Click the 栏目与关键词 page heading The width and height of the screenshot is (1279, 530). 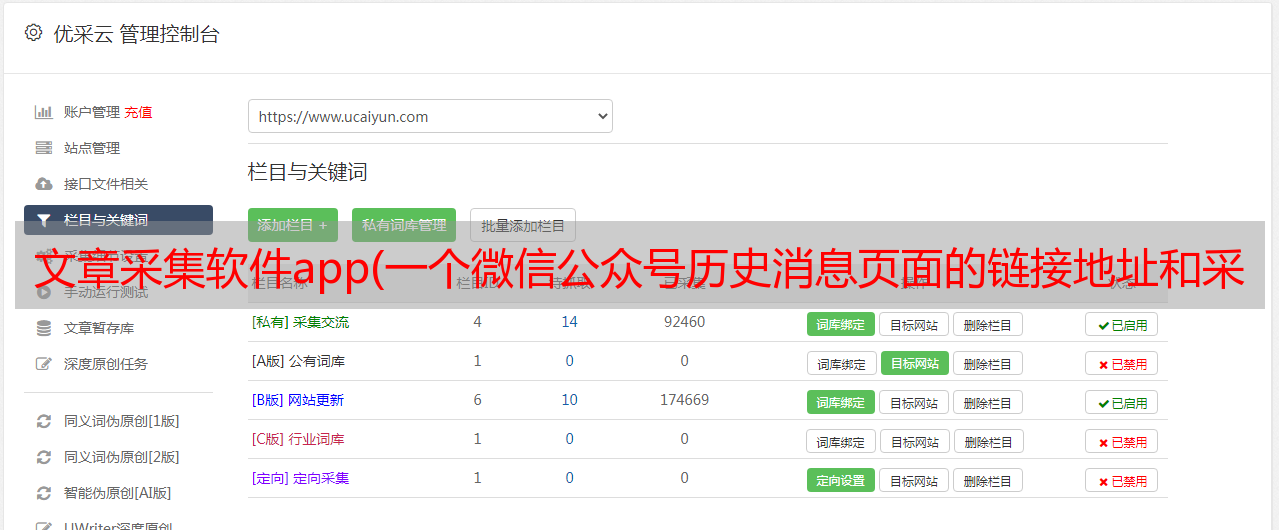click(x=307, y=172)
